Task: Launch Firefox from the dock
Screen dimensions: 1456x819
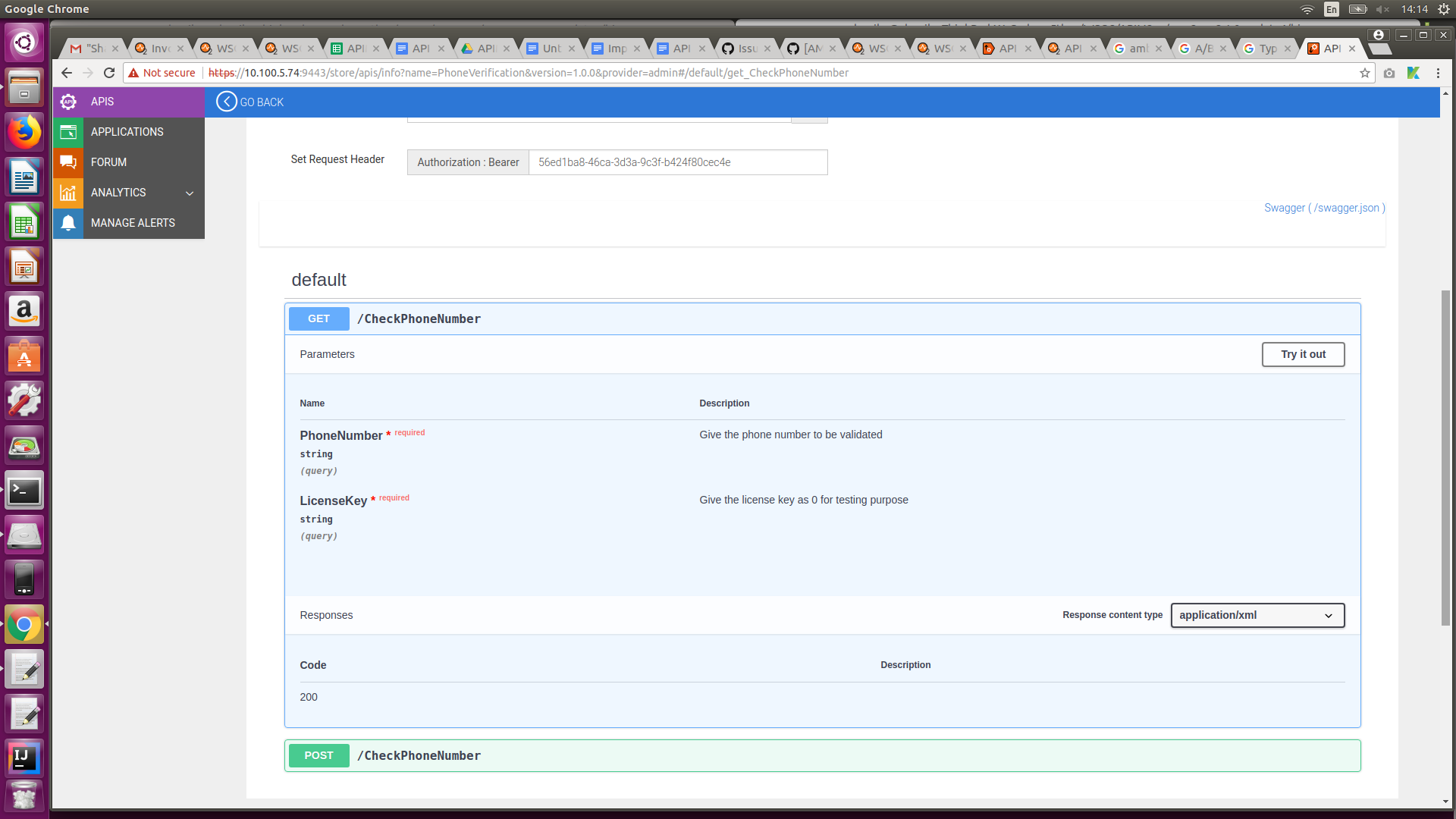Action: tap(24, 132)
